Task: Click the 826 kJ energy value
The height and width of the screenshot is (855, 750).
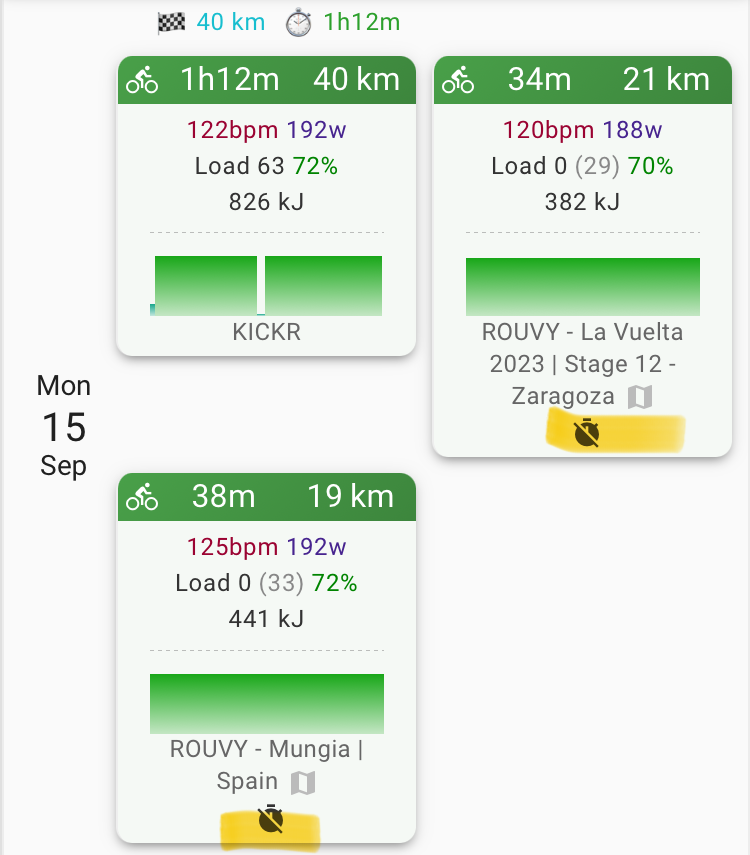Action: pos(266,202)
